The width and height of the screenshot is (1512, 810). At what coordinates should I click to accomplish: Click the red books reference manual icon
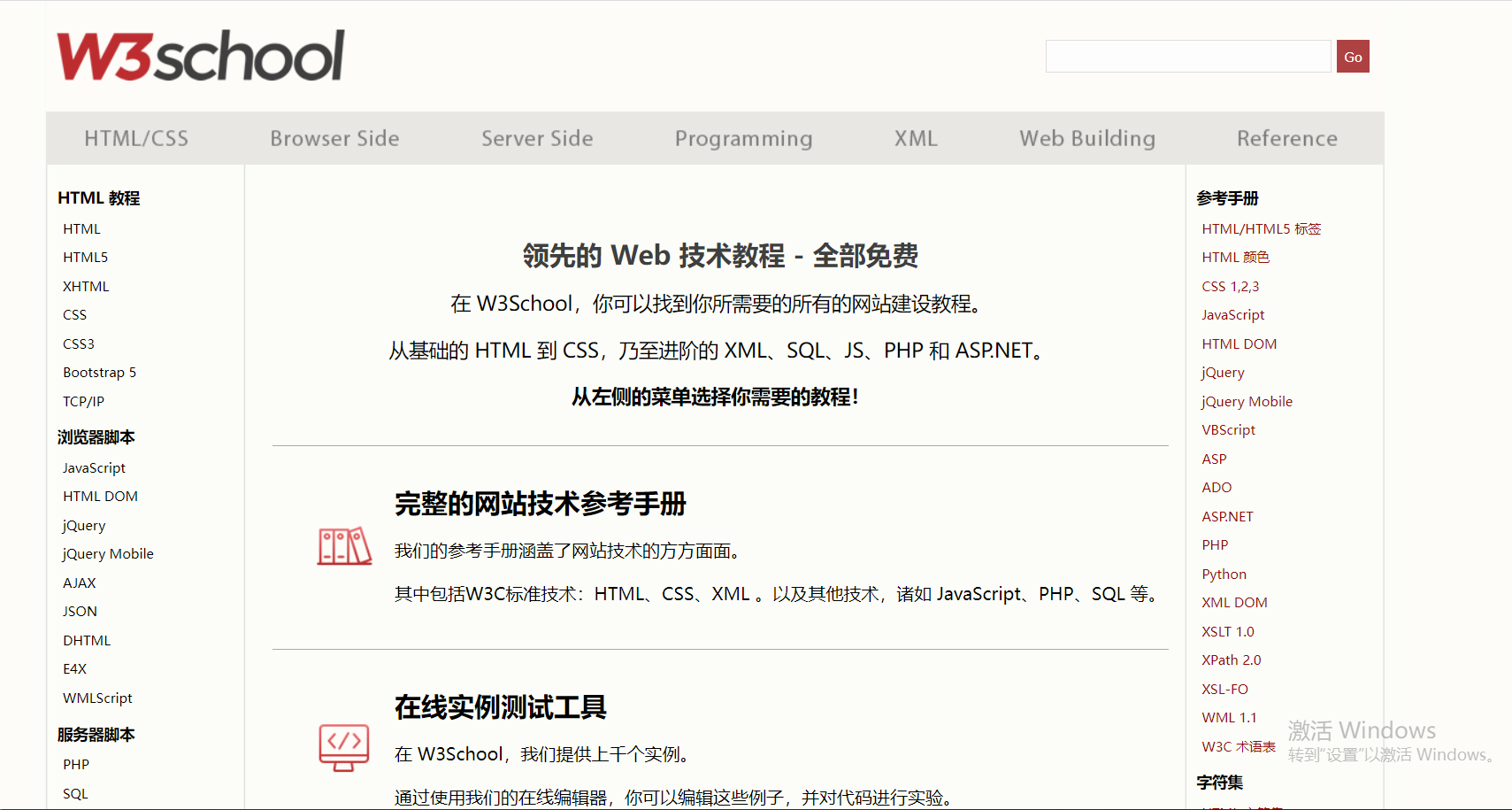point(344,546)
